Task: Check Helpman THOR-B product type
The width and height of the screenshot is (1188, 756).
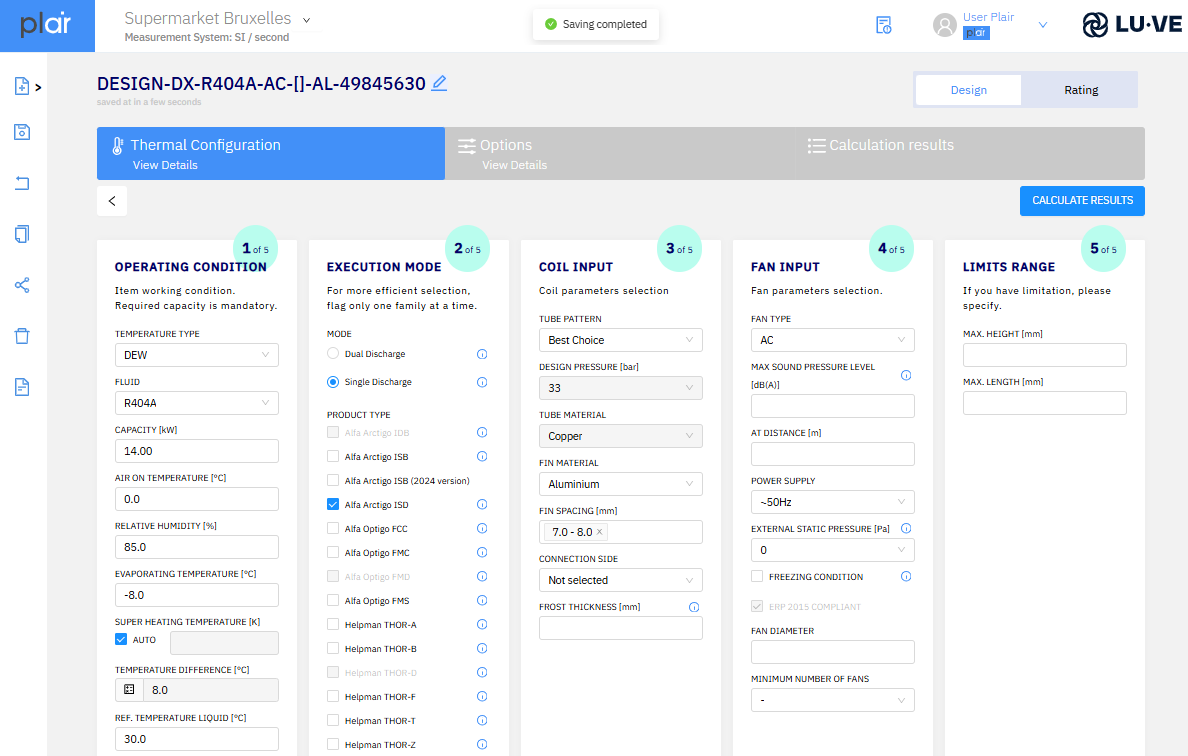Action: 333,648
